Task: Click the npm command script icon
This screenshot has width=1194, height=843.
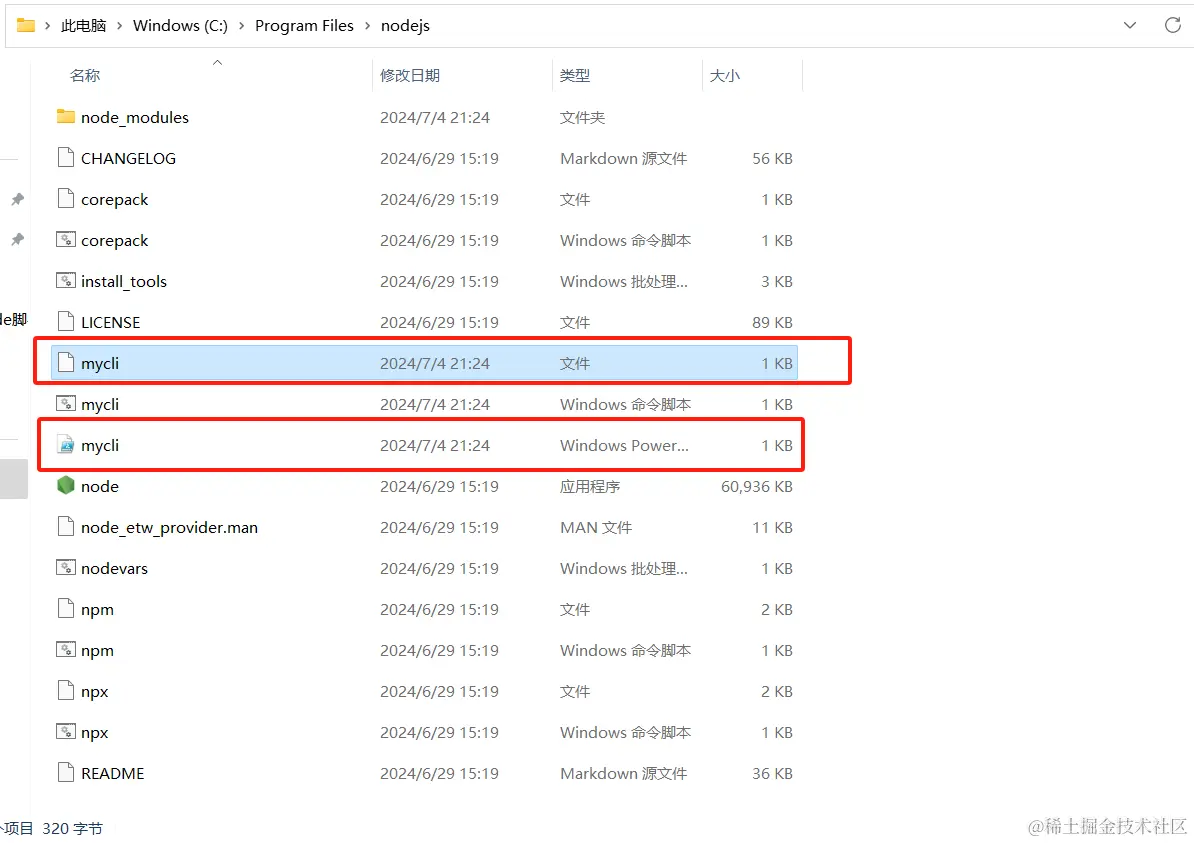Action: coord(66,650)
